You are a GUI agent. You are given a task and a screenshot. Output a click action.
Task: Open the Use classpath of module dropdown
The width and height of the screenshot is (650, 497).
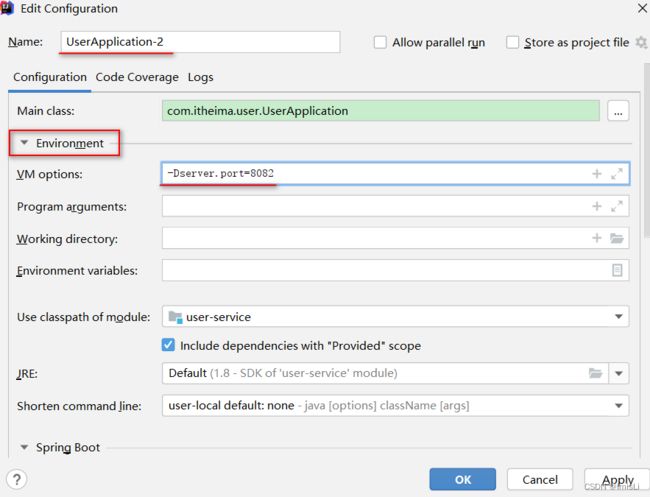coord(618,317)
